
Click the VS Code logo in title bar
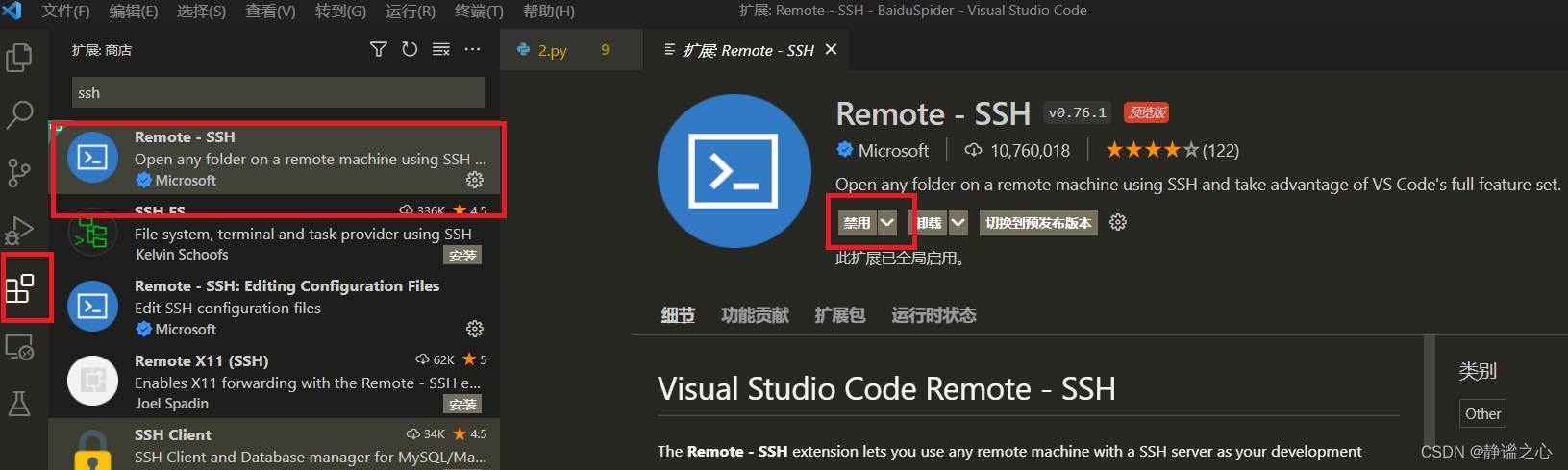click(12, 11)
